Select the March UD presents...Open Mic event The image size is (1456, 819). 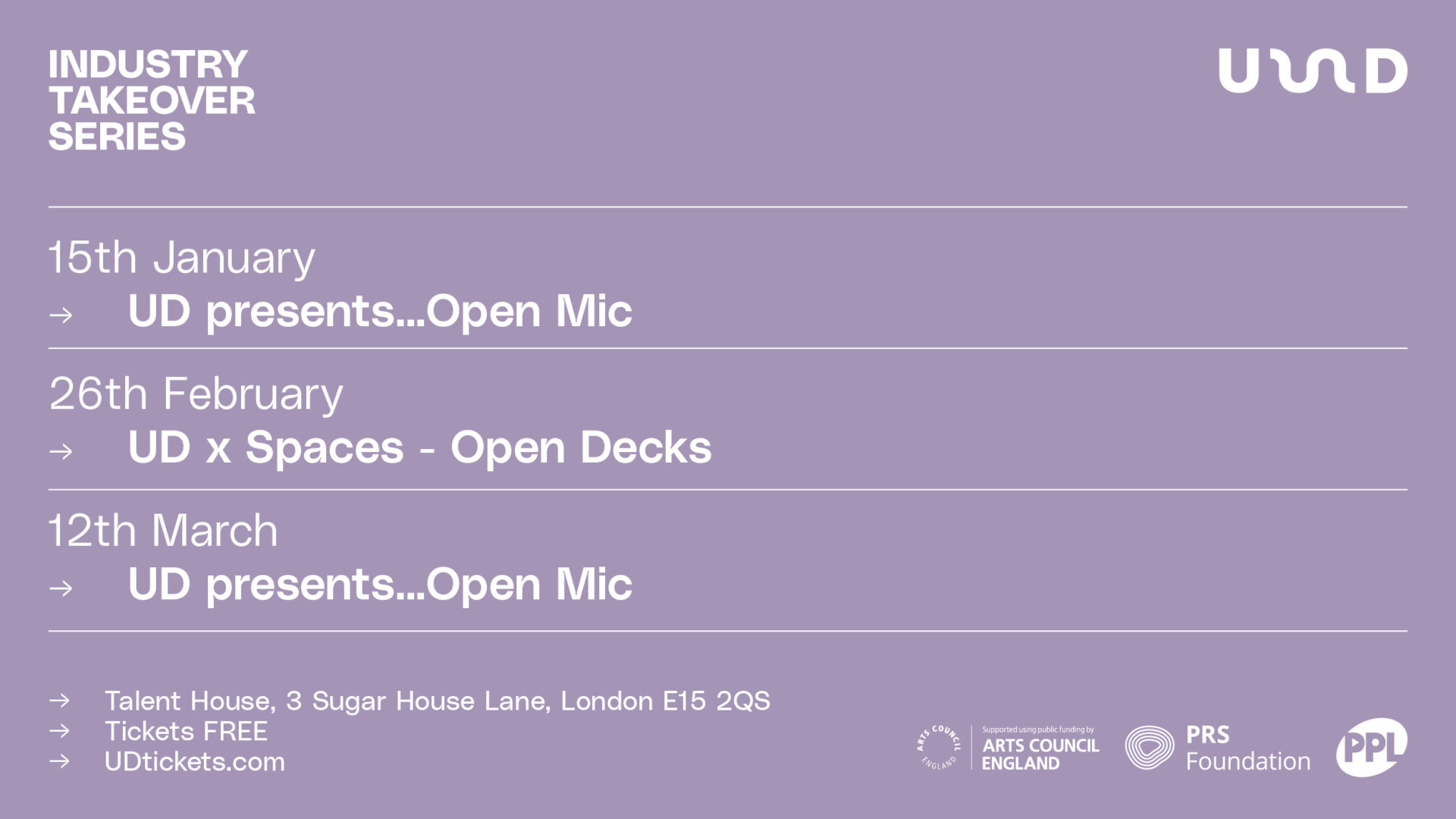click(x=380, y=585)
